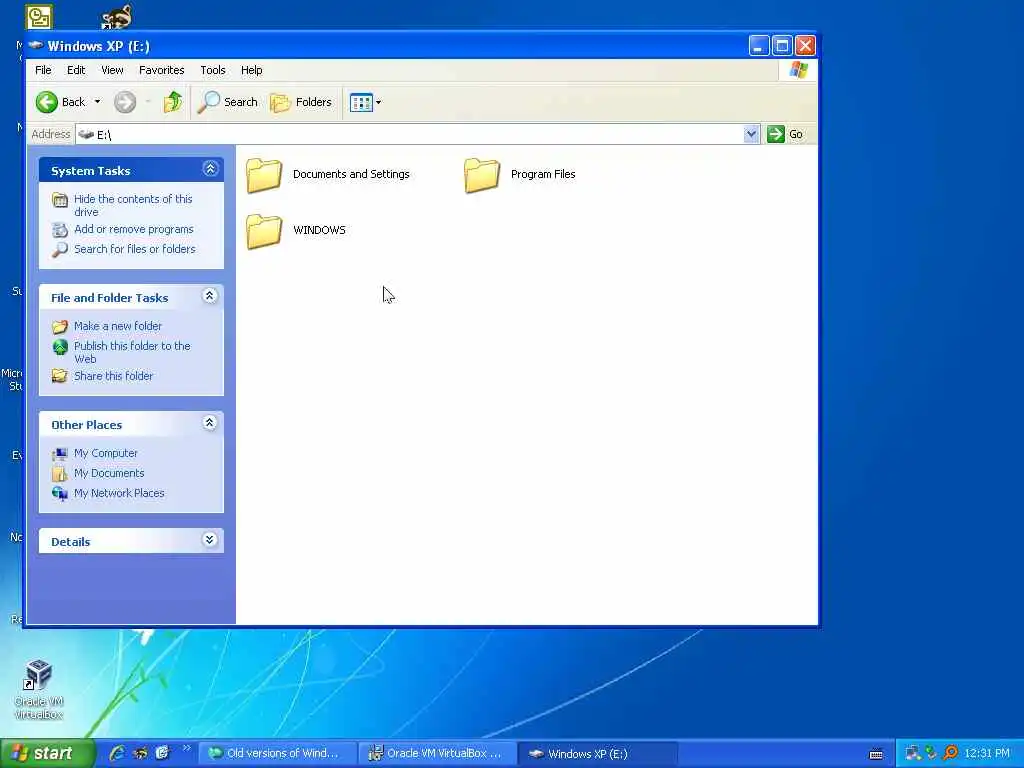The height and width of the screenshot is (768, 1024).
Task: Click the Views icon in toolbar
Action: (360, 103)
